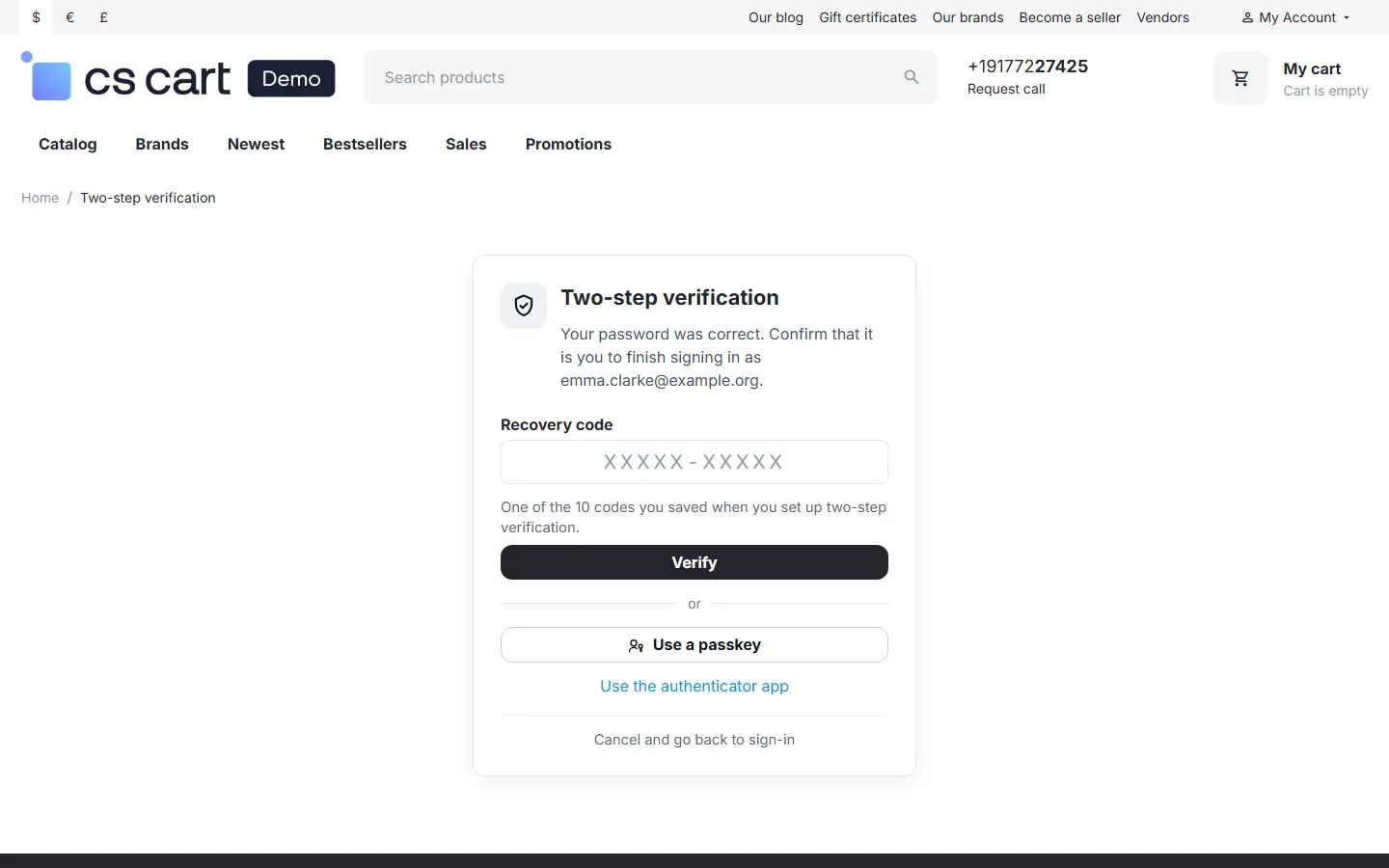Click the phone number +19177227425
The image size is (1389, 868).
[x=1027, y=66]
